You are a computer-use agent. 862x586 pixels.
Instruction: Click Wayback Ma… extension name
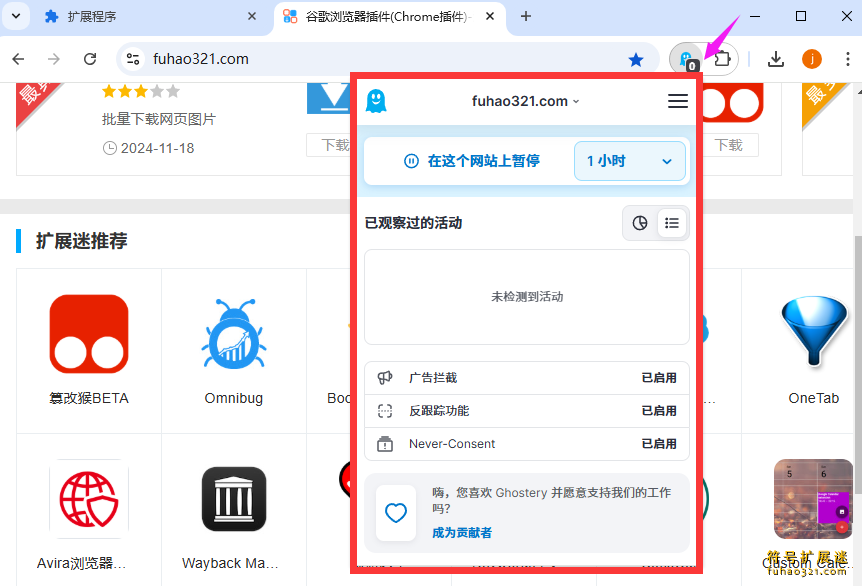point(230,563)
